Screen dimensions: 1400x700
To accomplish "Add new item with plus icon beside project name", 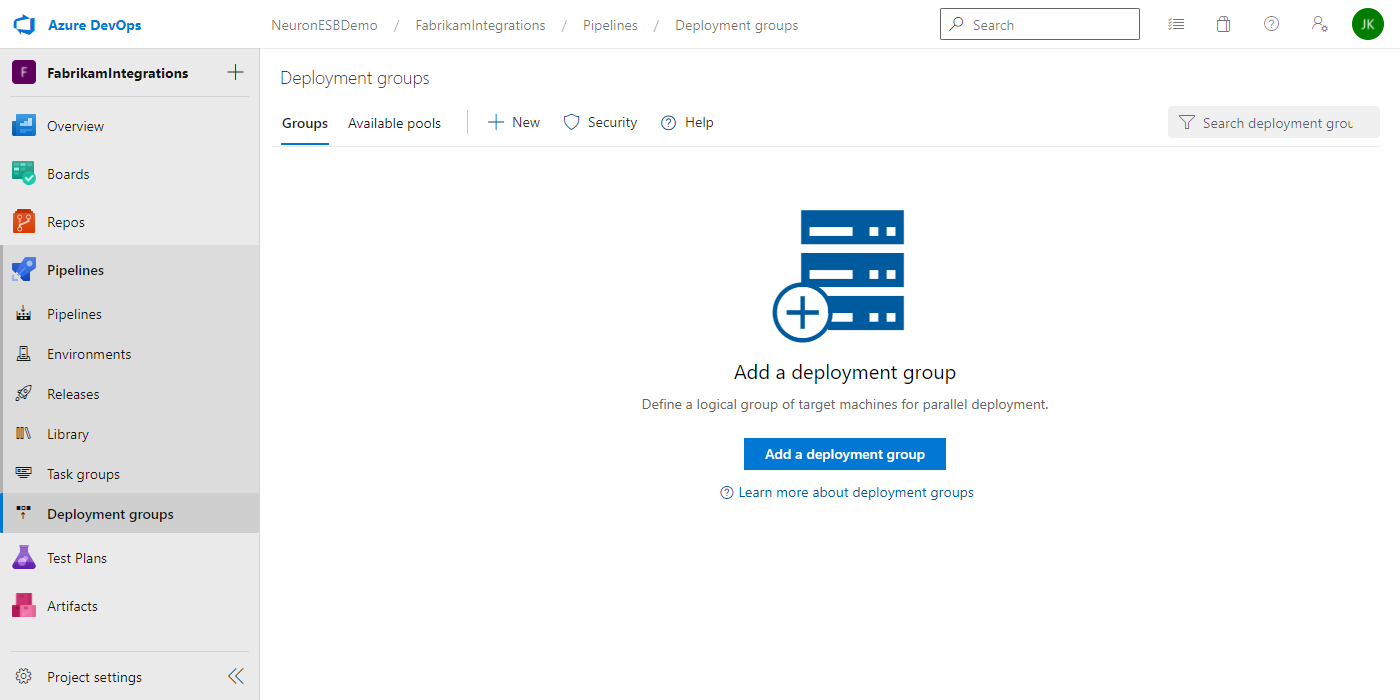I will [236, 72].
